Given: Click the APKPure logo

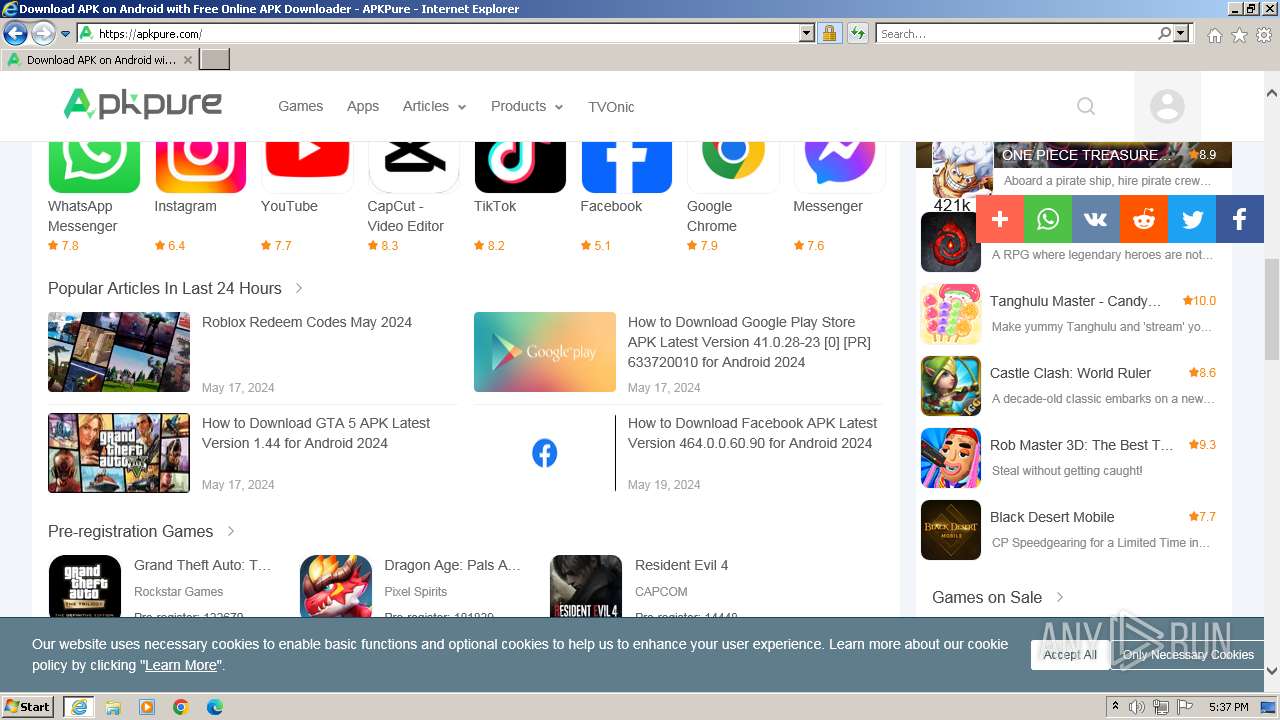Looking at the screenshot, I should click(x=143, y=104).
